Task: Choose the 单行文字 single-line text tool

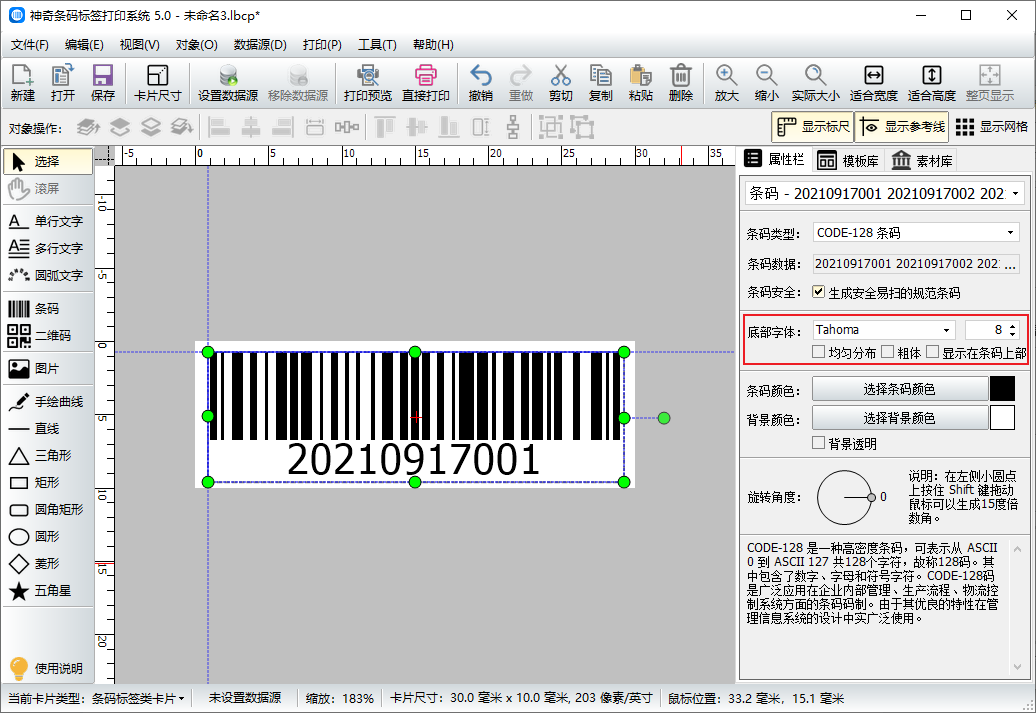Action: (48, 221)
